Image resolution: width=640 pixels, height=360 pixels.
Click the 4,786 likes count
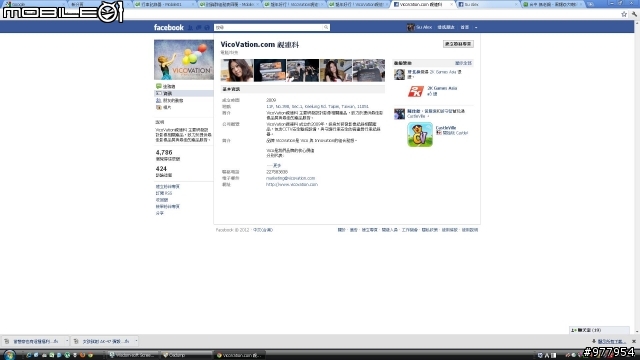tap(164, 152)
